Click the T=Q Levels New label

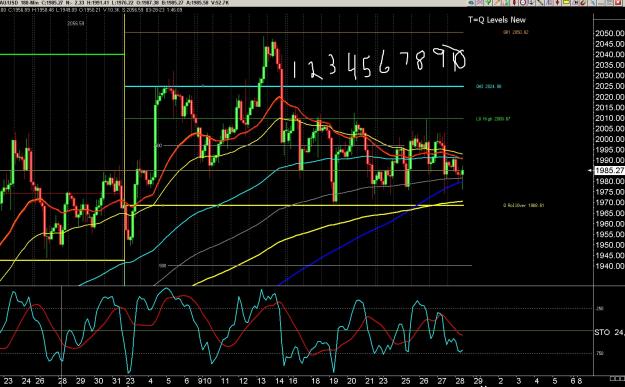(x=497, y=20)
